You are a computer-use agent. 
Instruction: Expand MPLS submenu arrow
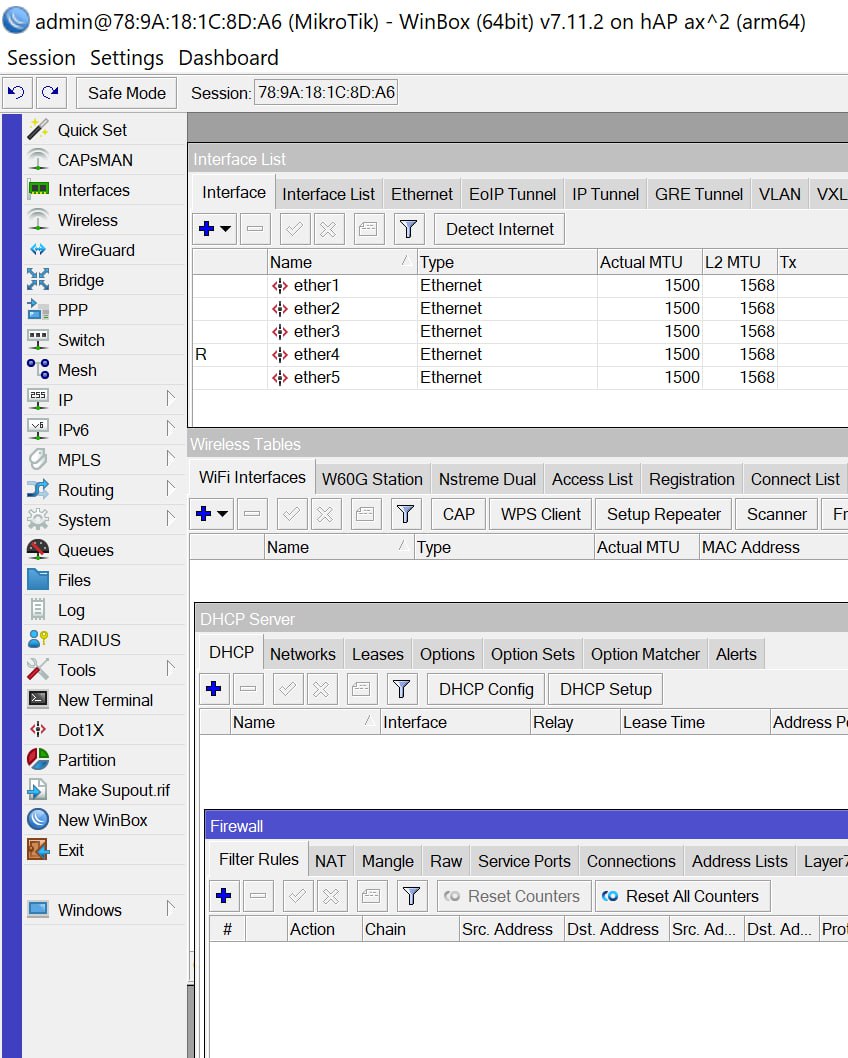(171, 459)
